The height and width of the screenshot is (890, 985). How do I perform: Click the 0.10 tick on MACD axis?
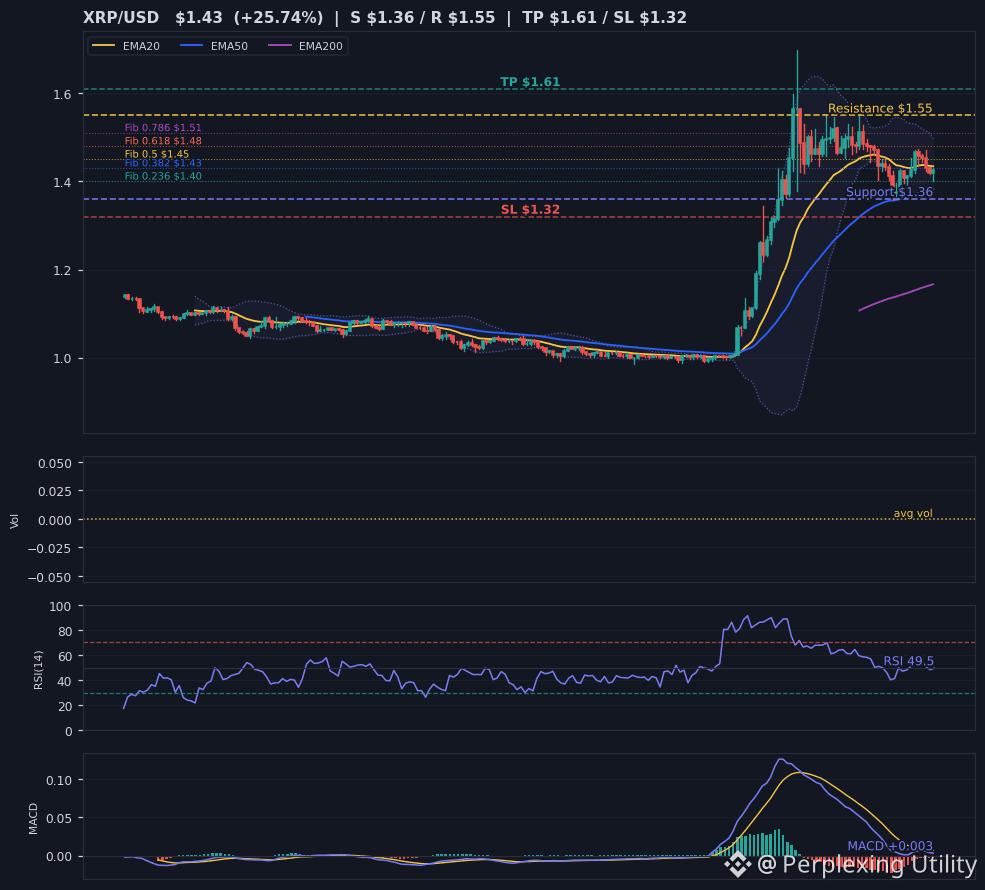[x=60, y=780]
